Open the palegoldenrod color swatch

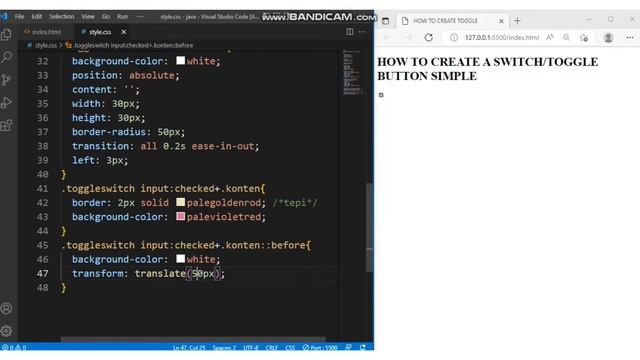(x=180, y=202)
